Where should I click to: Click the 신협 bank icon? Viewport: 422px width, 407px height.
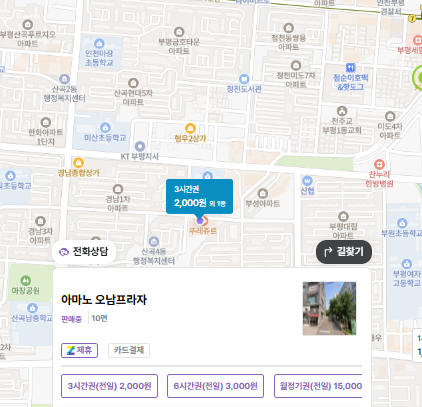[307, 181]
